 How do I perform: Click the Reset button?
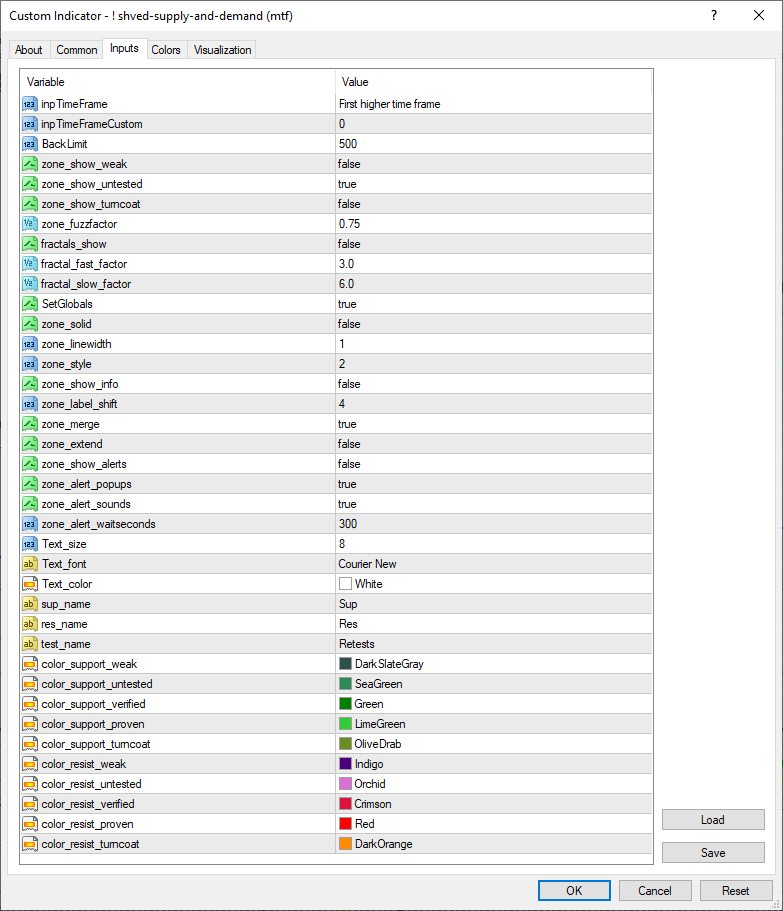[735, 891]
